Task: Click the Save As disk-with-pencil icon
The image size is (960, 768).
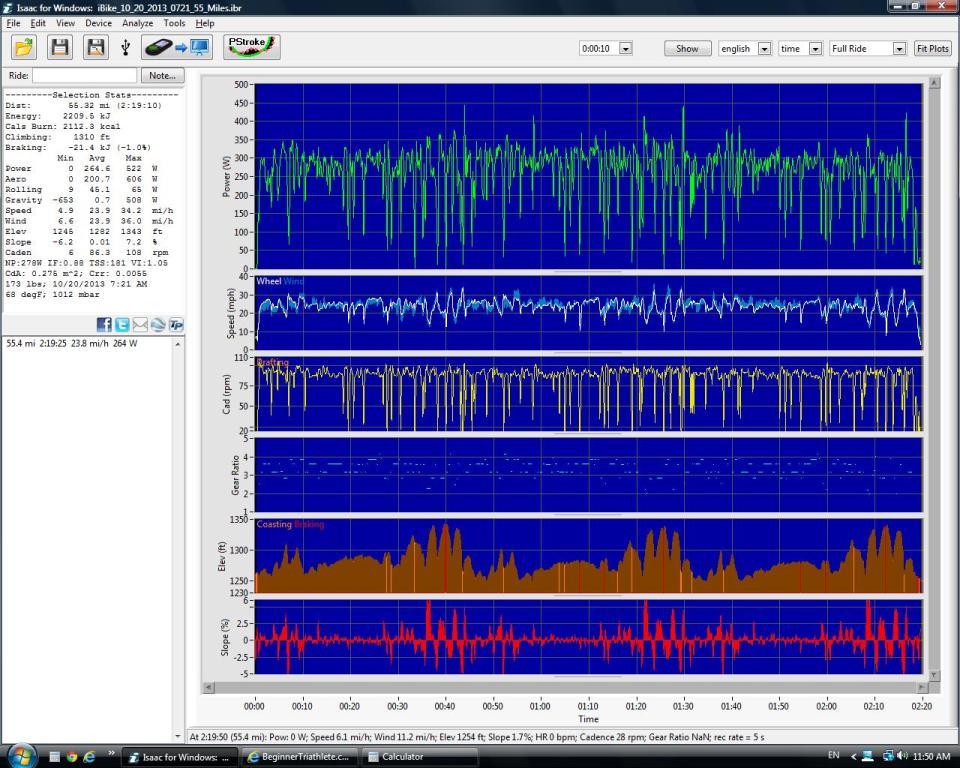Action: coord(95,47)
